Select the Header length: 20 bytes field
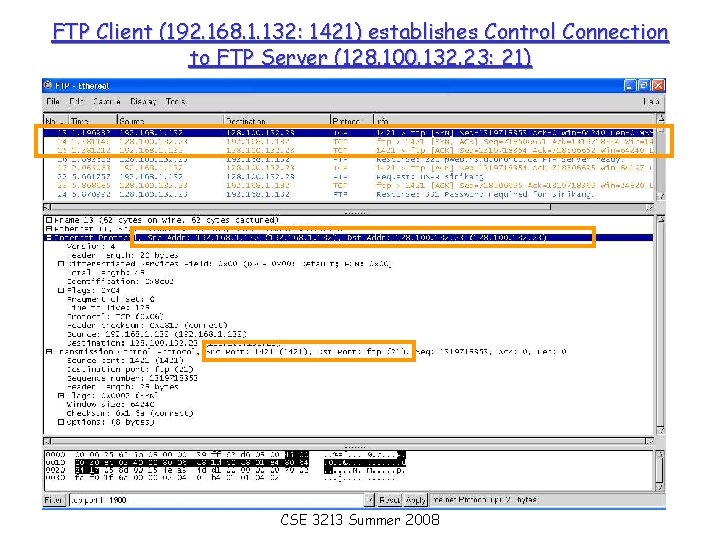This screenshot has height=540, width=720. (x=122, y=255)
